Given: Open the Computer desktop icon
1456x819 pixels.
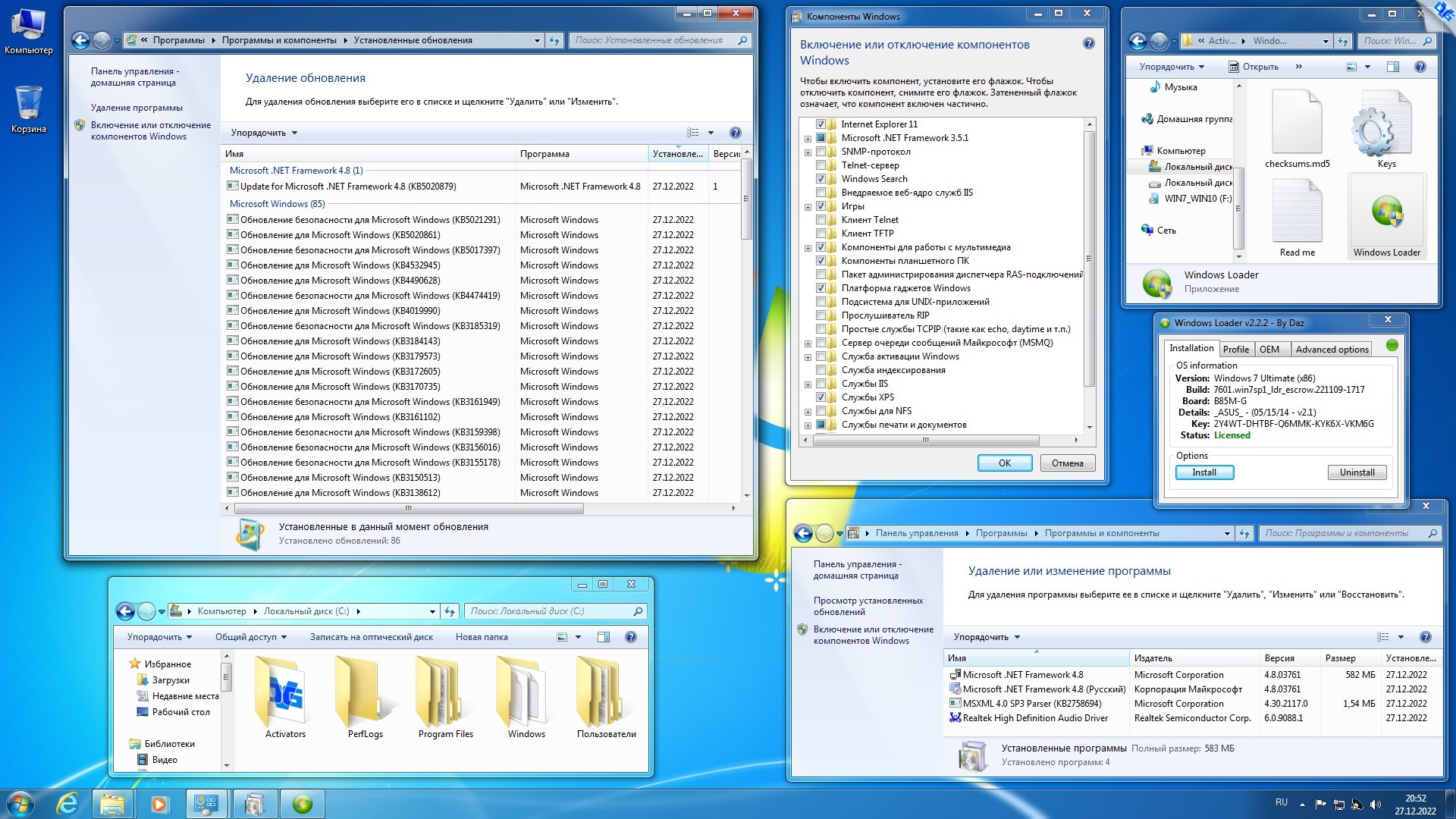Looking at the screenshot, I should tap(29, 31).
